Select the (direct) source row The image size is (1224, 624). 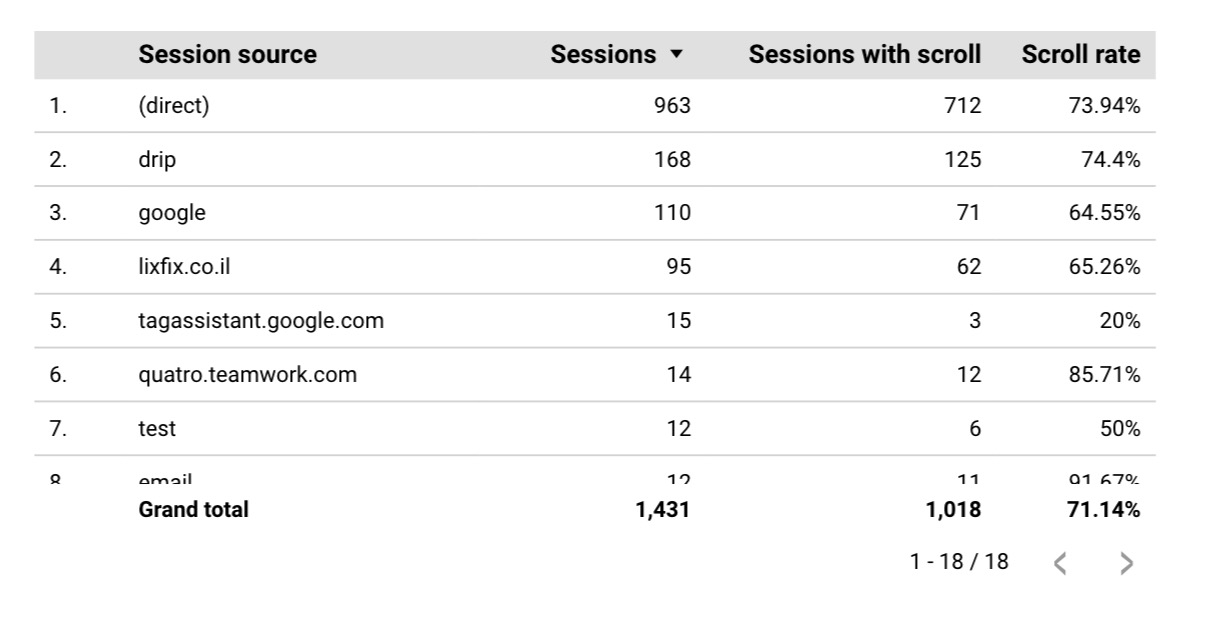(x=595, y=106)
